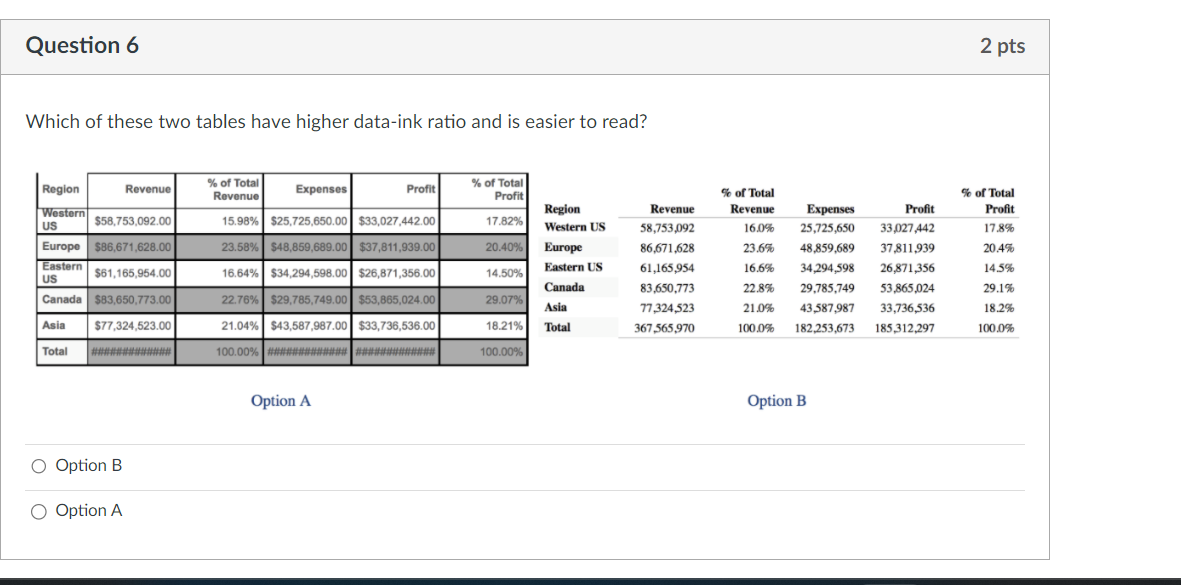The width and height of the screenshot is (1181, 585).
Task: Click the Expenses header in Option B table
Action: click(x=830, y=209)
